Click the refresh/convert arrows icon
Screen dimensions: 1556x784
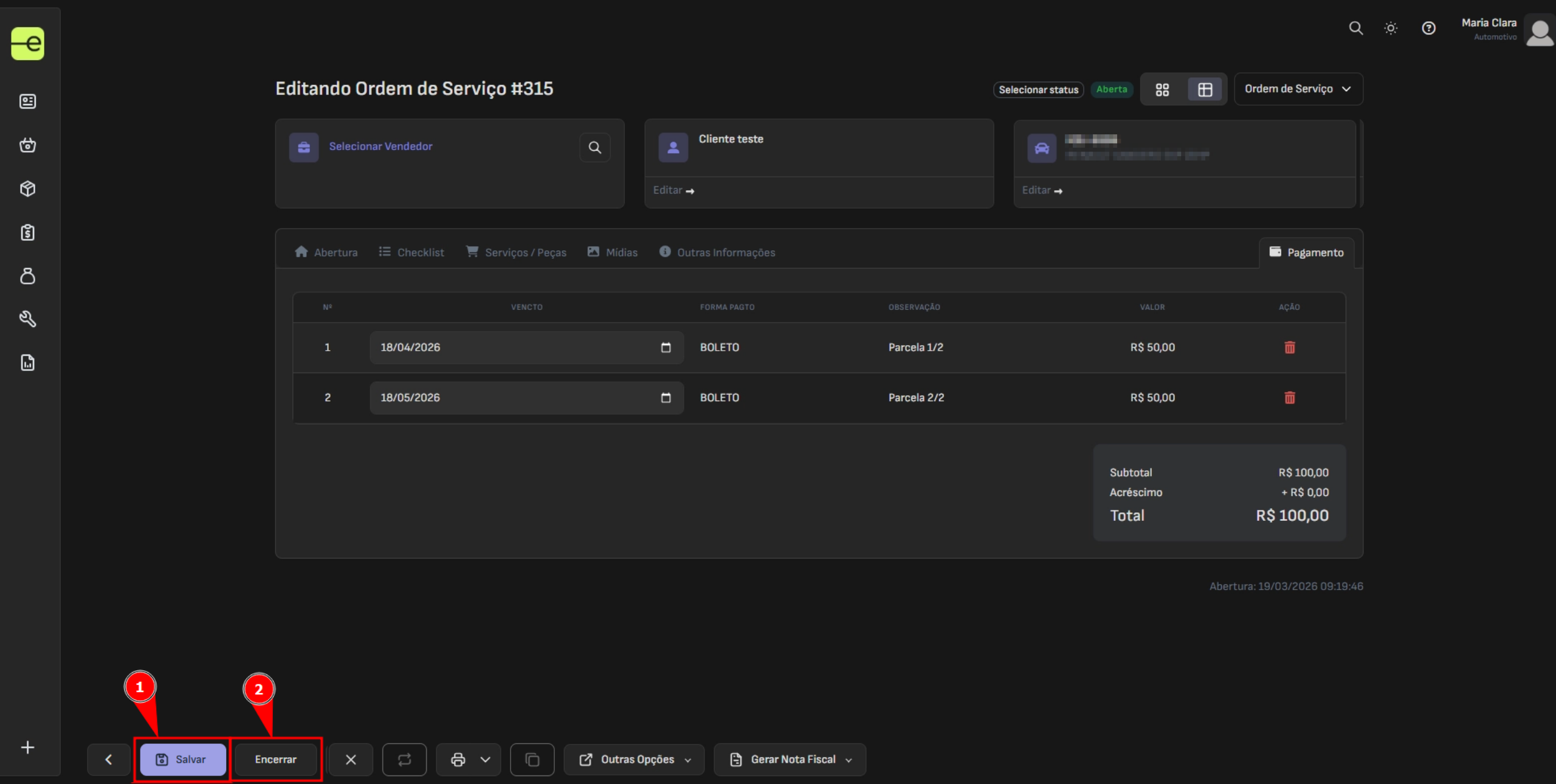point(404,759)
